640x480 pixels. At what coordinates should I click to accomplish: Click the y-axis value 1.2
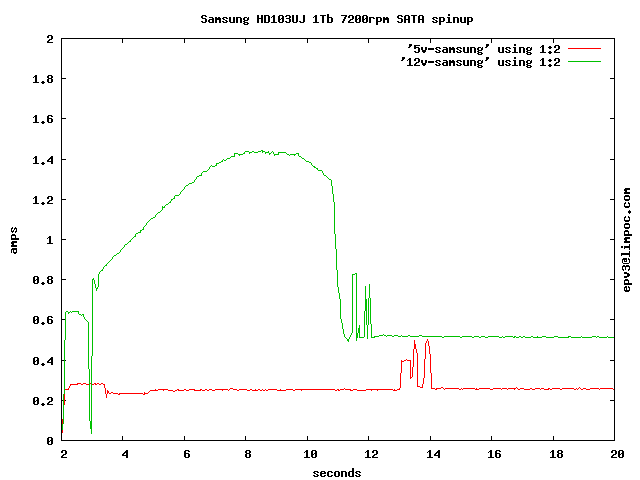tap(43, 200)
